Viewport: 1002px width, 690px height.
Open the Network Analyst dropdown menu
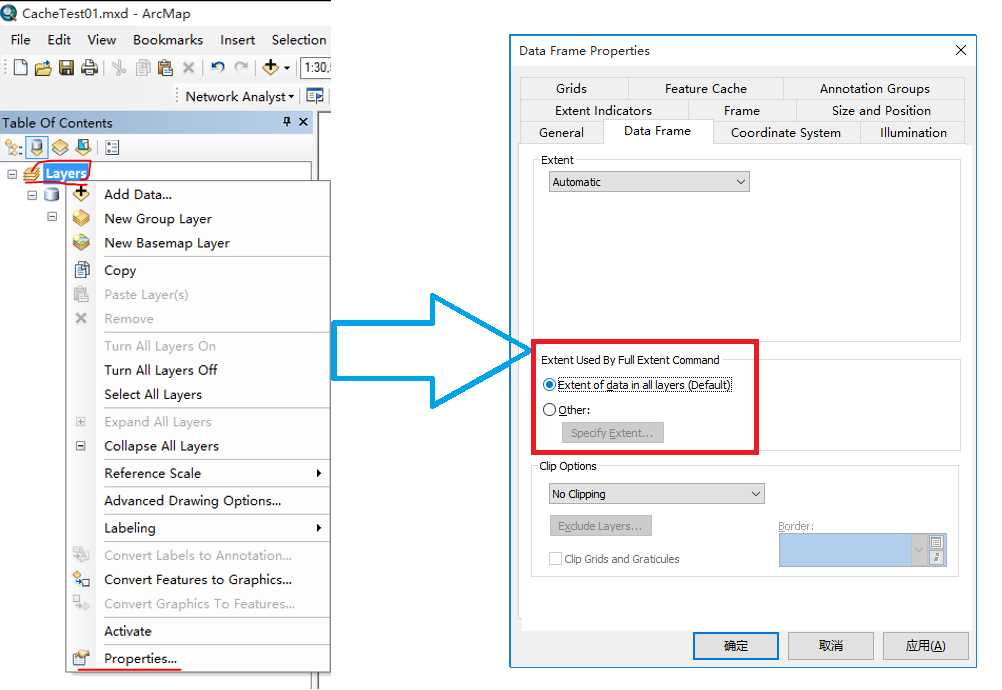[x=240, y=96]
